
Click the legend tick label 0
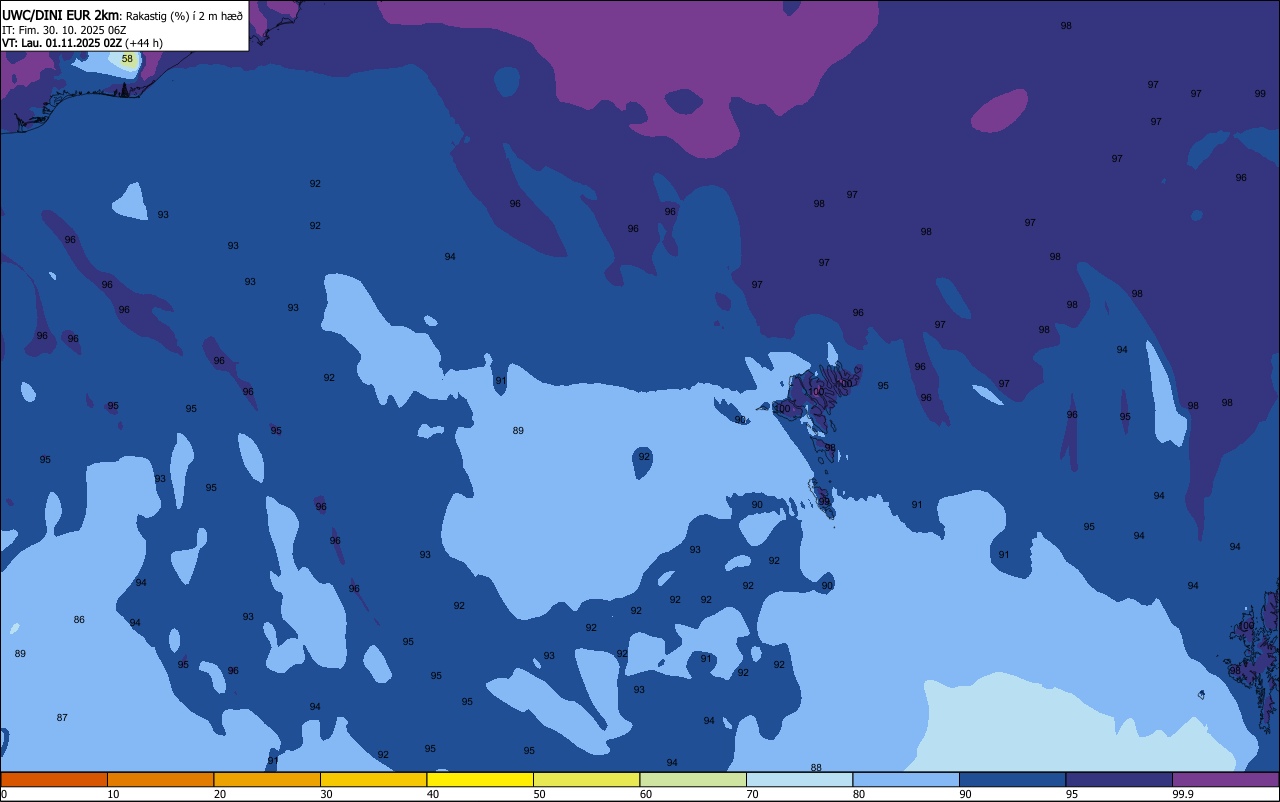(x=4, y=794)
